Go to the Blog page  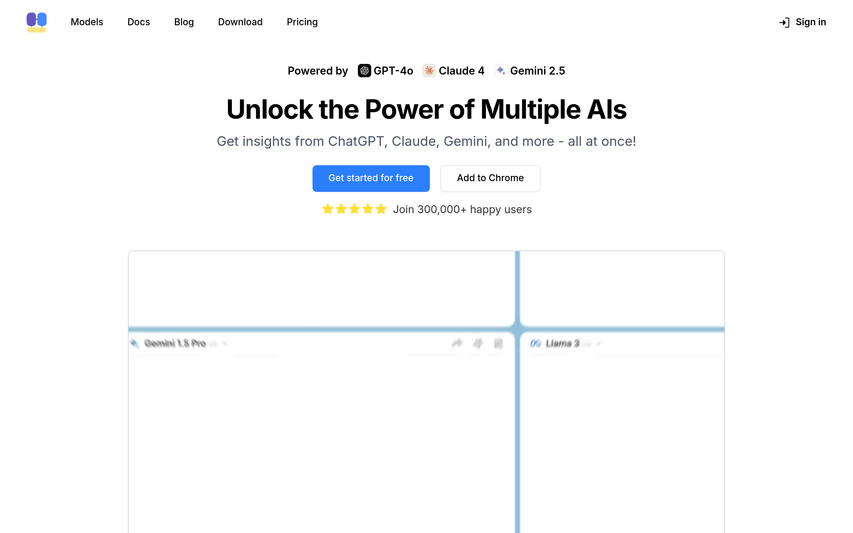point(184,22)
